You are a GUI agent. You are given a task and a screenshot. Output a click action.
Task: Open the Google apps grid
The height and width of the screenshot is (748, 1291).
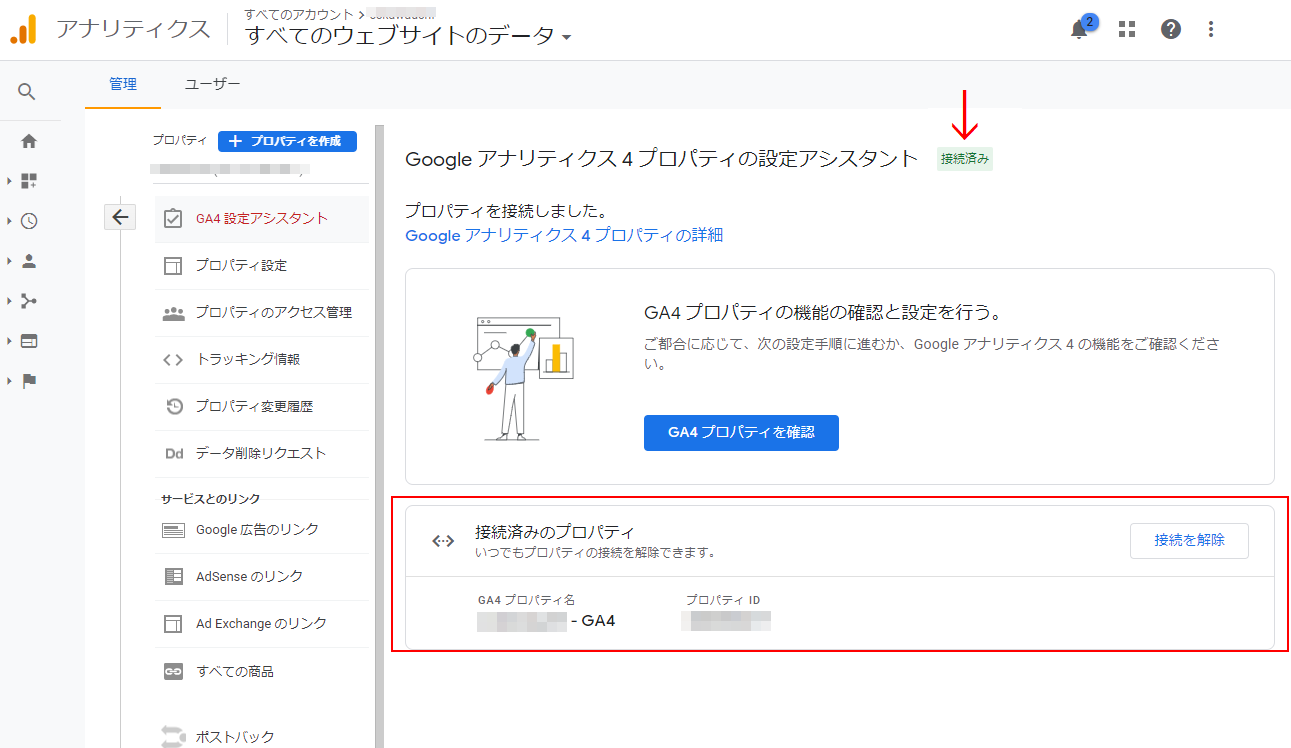[x=1127, y=29]
